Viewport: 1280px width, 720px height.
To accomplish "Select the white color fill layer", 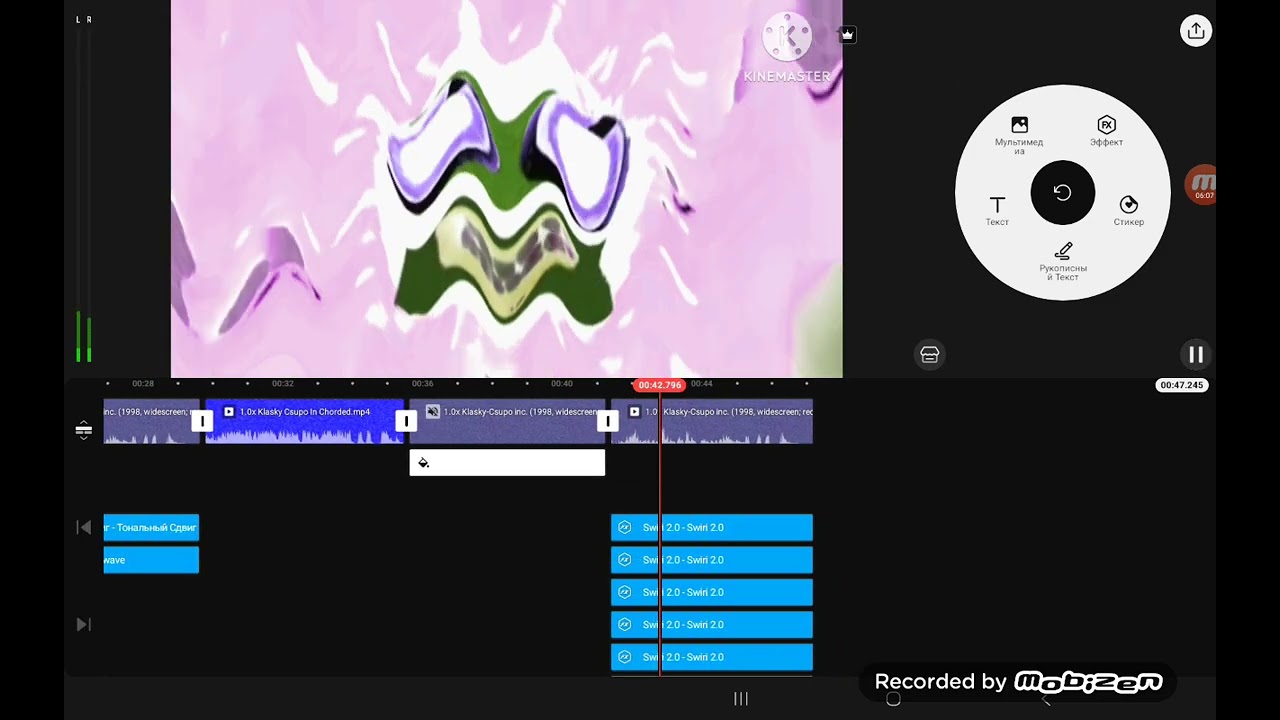I will coord(507,463).
